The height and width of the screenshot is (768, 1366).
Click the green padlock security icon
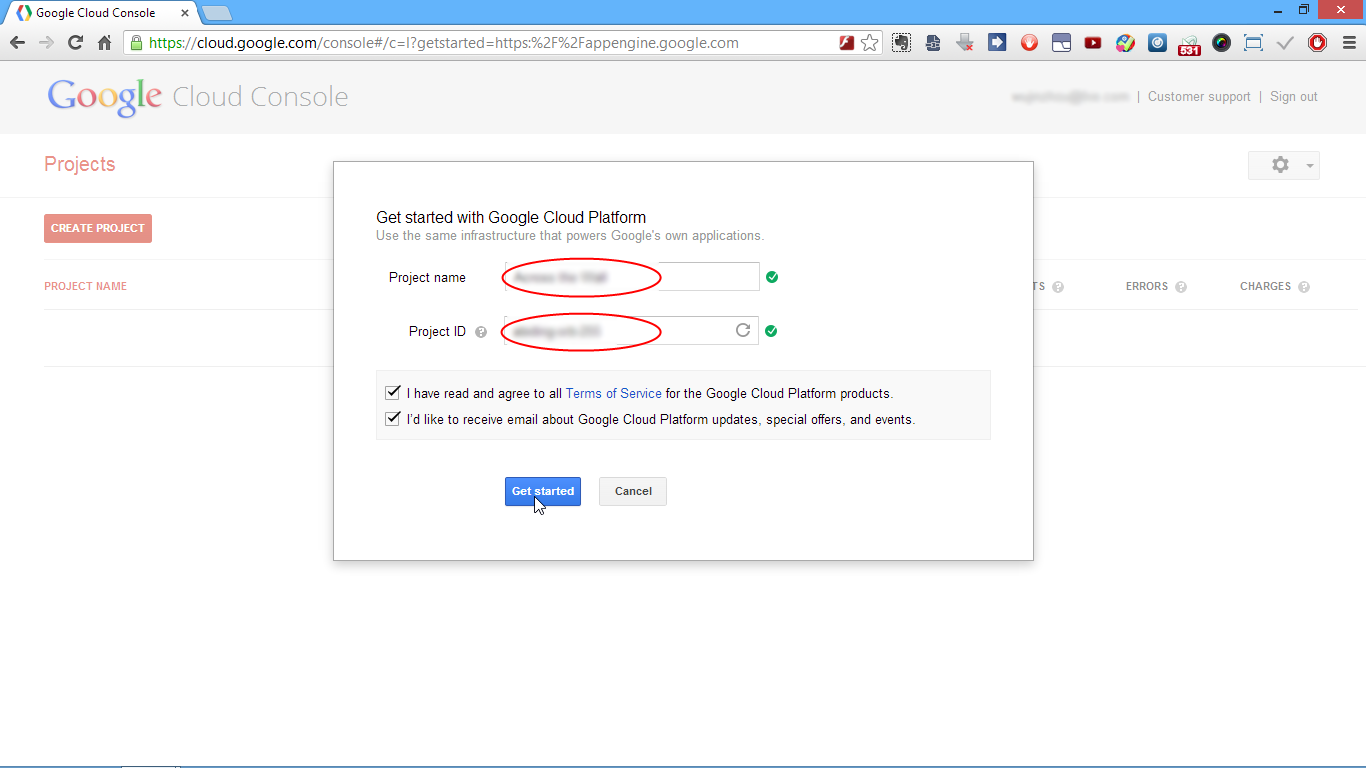(137, 43)
